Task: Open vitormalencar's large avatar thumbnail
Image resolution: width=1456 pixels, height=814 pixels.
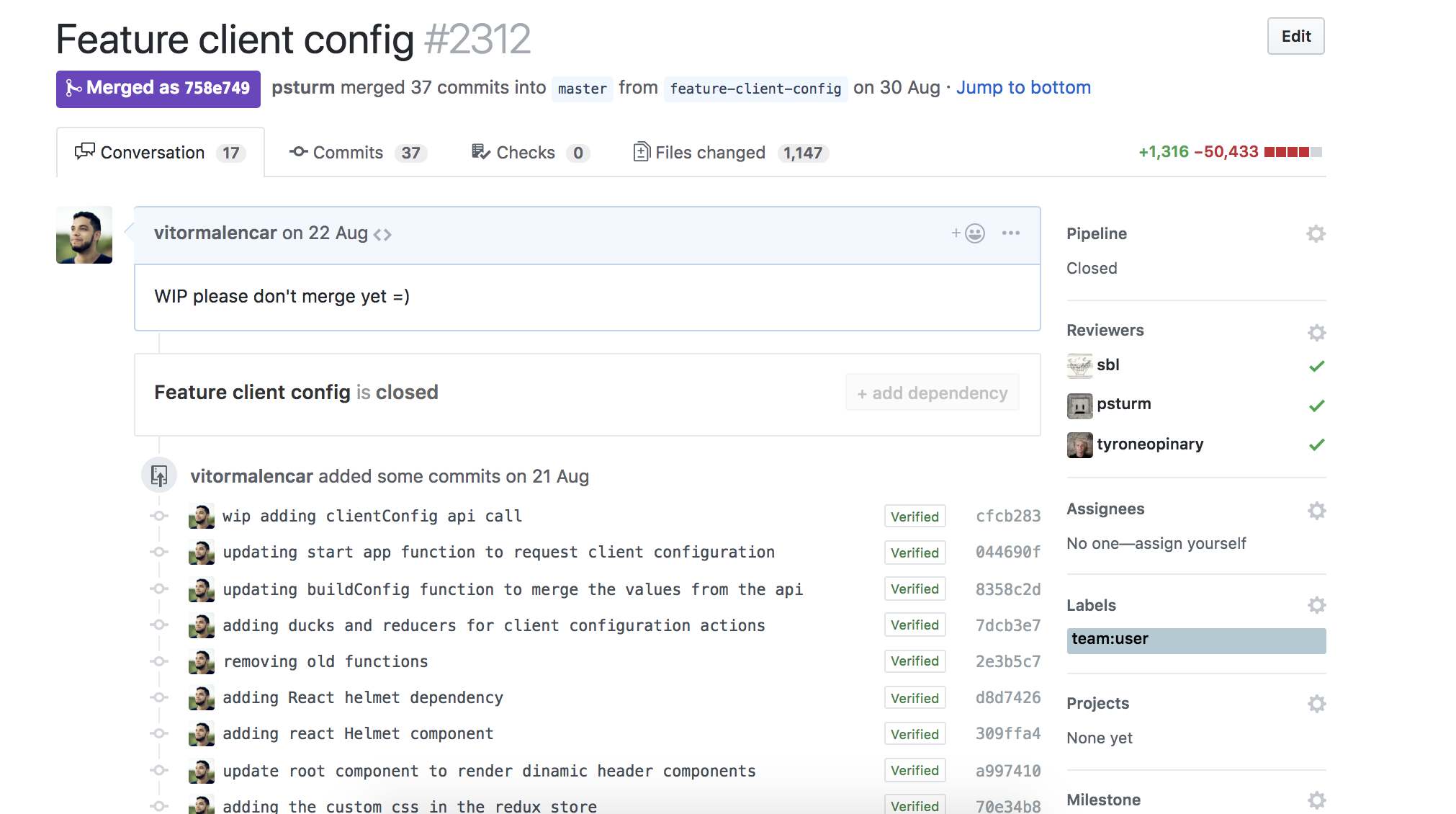Action: point(84,235)
